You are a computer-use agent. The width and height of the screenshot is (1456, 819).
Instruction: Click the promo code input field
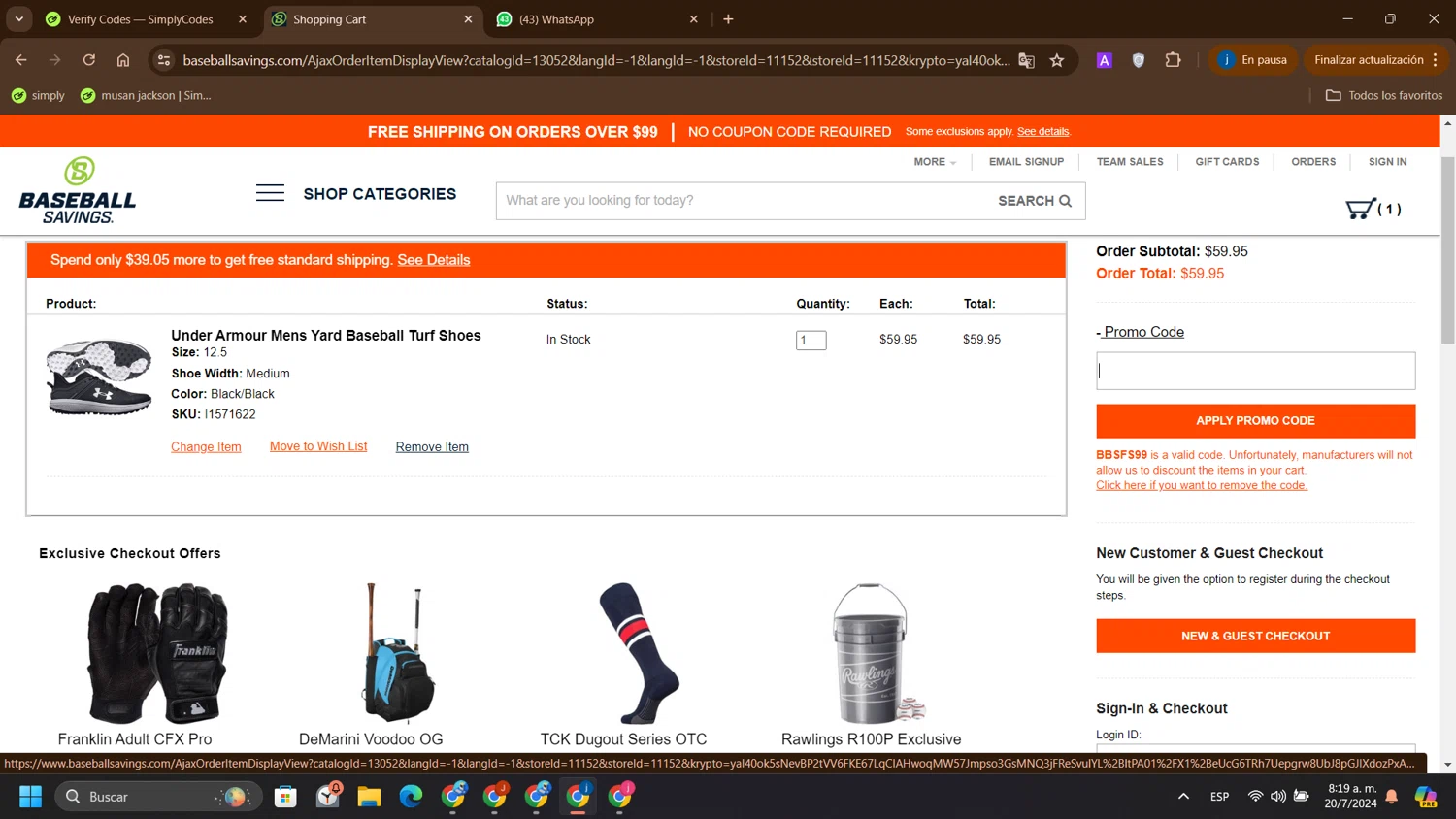(x=1255, y=371)
